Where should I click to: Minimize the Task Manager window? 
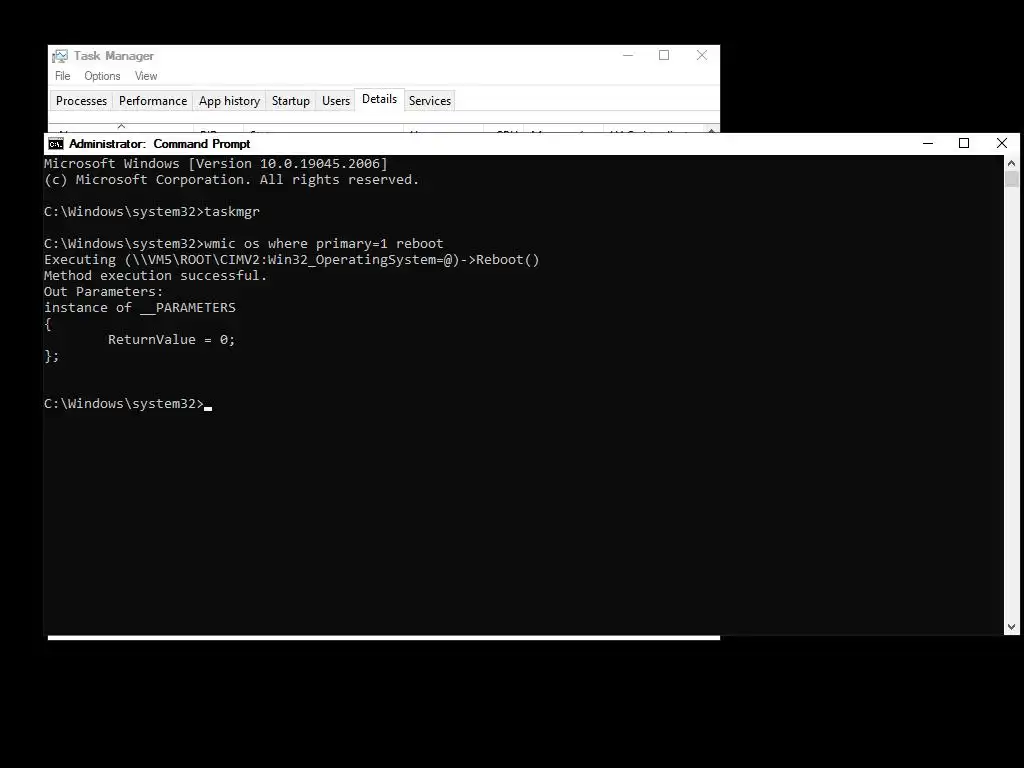(628, 56)
